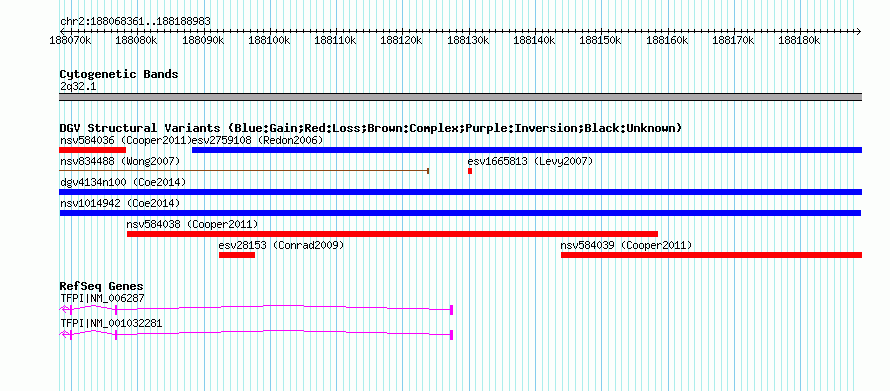Image resolution: width=890 pixels, height=391 pixels.
Task: Click the 188170k ruler tick label
Action: (733, 40)
